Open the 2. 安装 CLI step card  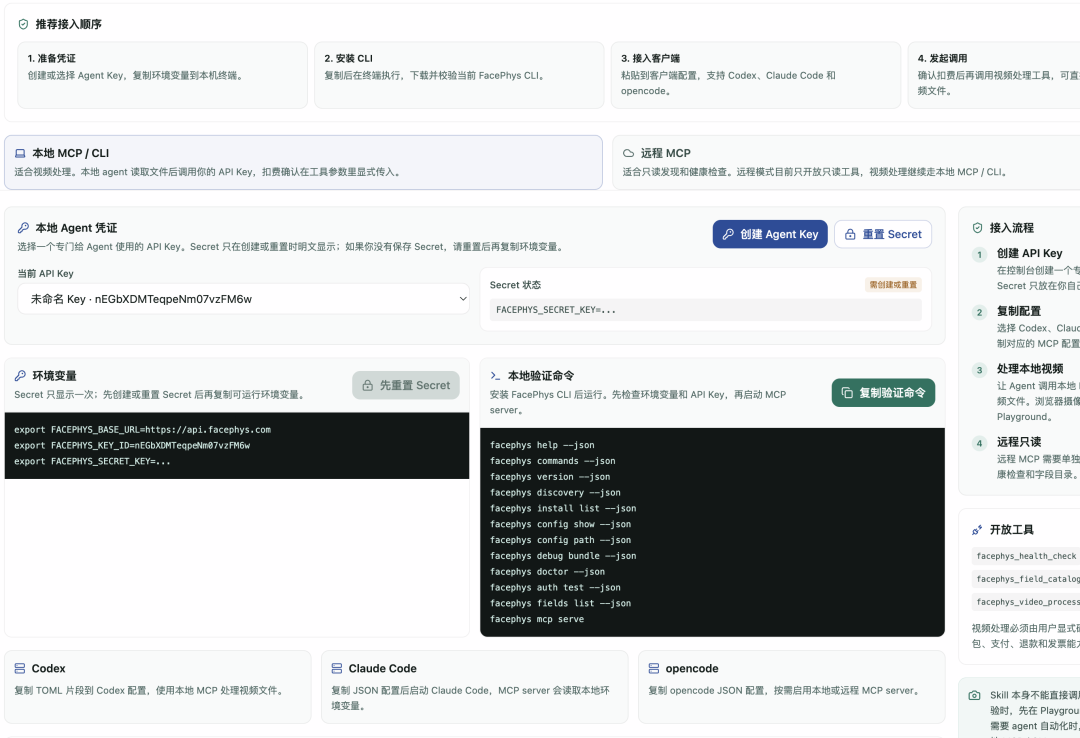(459, 75)
